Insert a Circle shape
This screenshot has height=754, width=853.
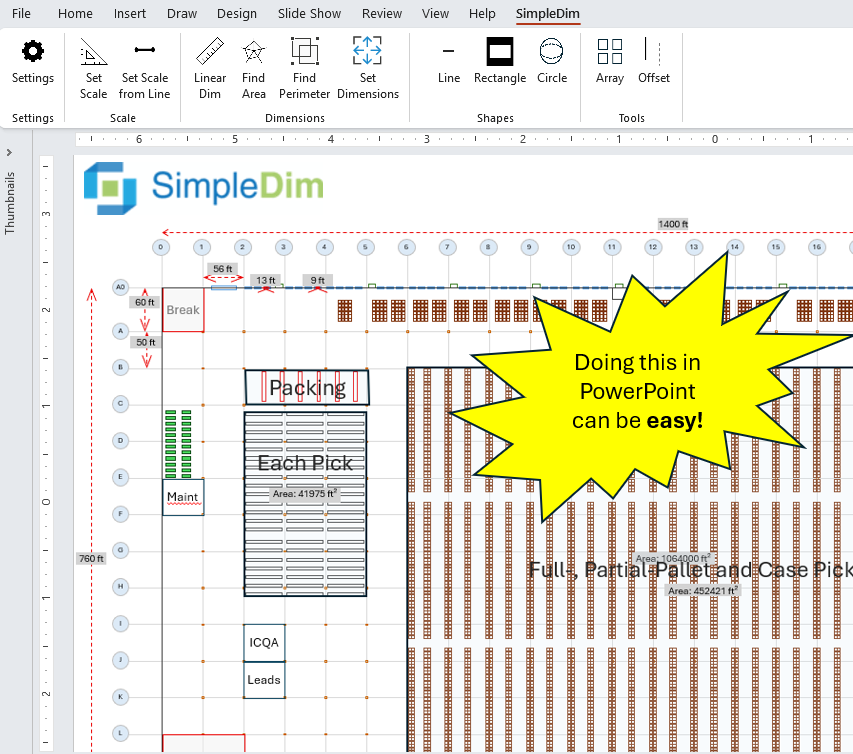pyautogui.click(x=552, y=62)
